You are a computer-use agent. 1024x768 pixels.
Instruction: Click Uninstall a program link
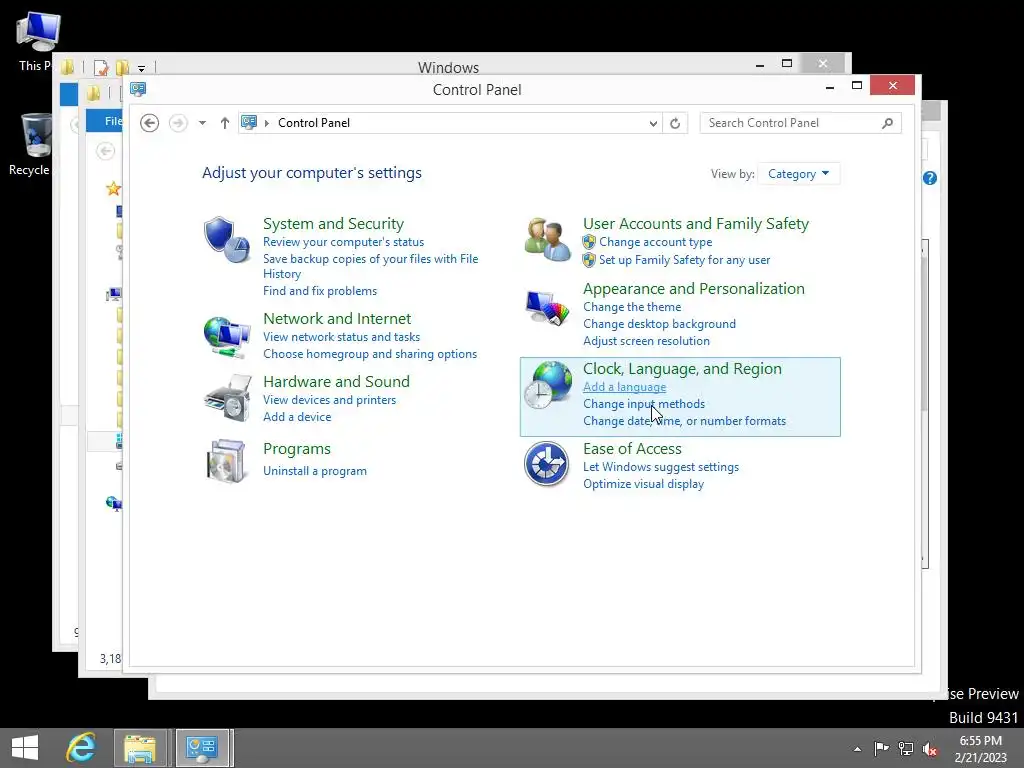[x=315, y=471]
